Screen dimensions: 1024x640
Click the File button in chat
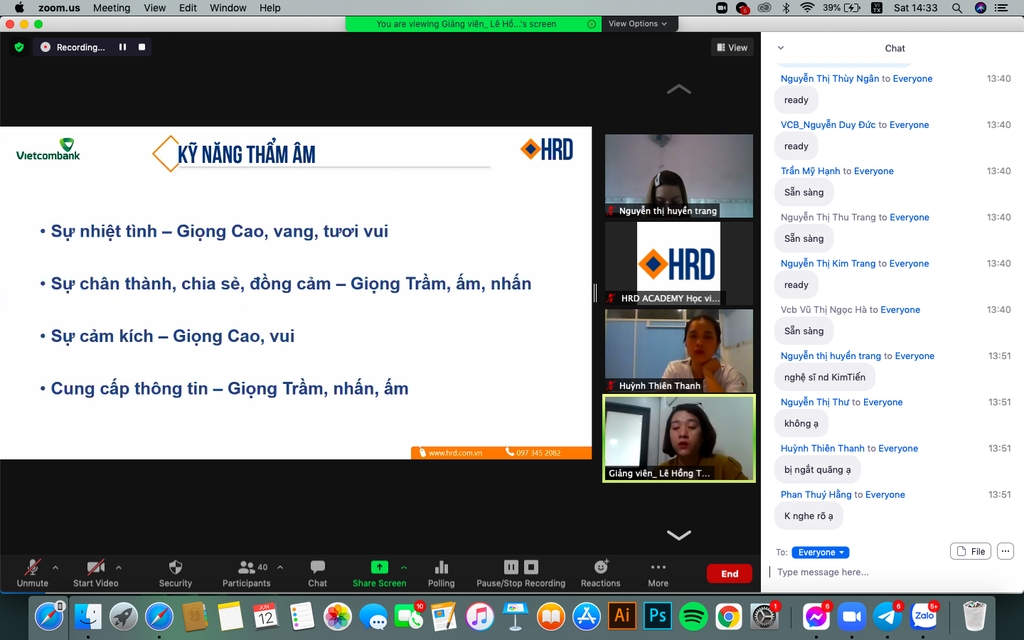tap(970, 551)
